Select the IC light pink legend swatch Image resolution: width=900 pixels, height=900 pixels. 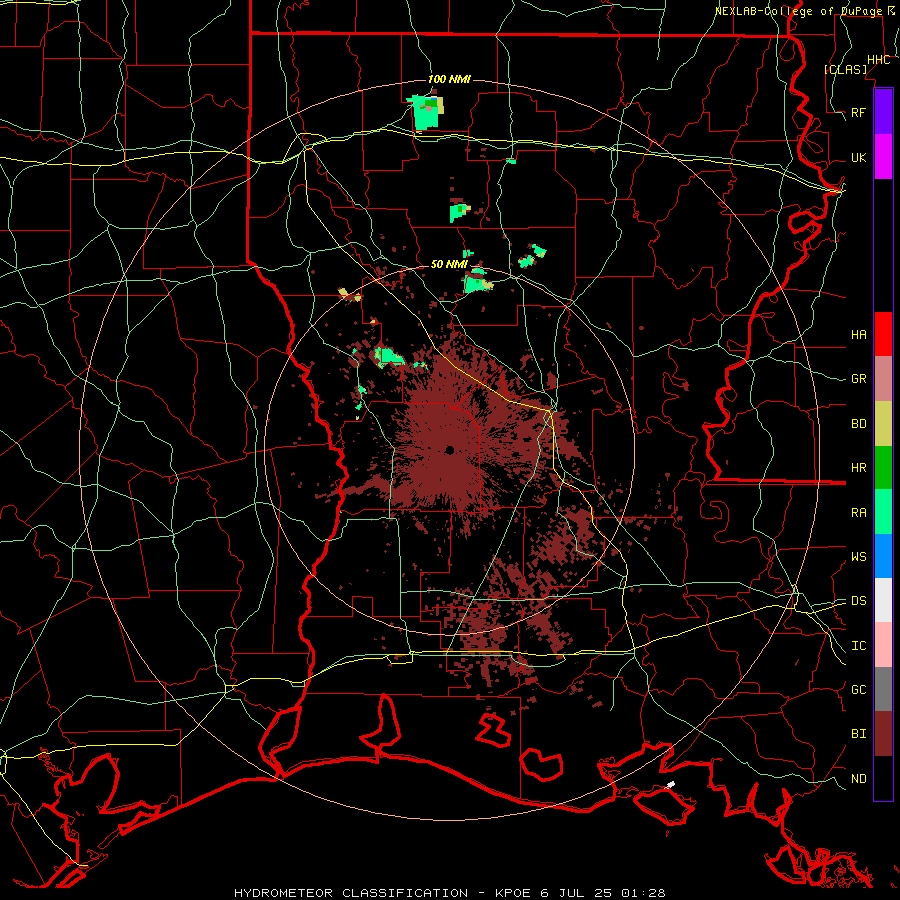[883, 645]
